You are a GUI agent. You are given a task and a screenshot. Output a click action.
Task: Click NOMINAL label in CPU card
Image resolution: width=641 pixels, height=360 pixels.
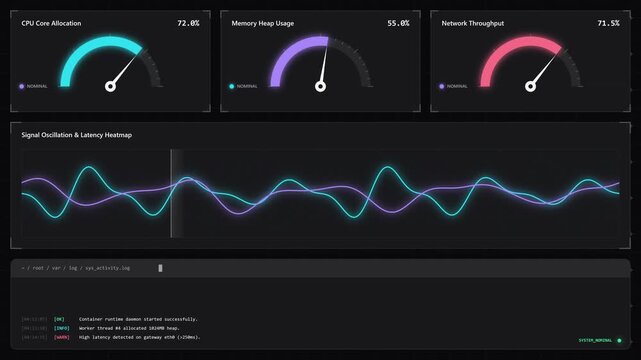coord(37,86)
